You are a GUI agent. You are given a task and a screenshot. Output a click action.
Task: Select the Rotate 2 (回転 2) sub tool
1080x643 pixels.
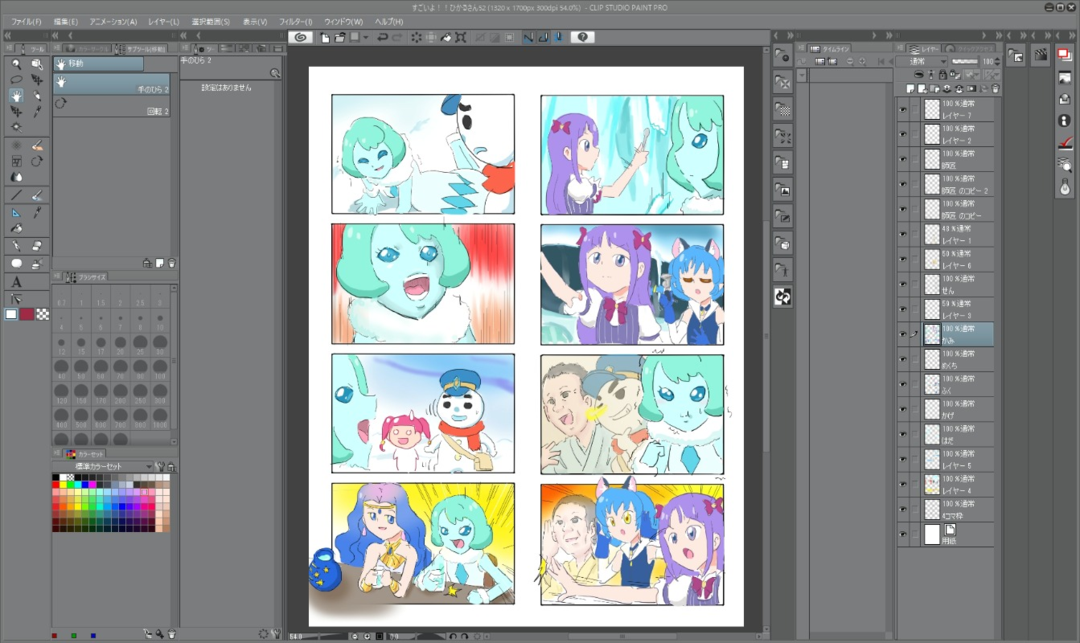point(111,104)
